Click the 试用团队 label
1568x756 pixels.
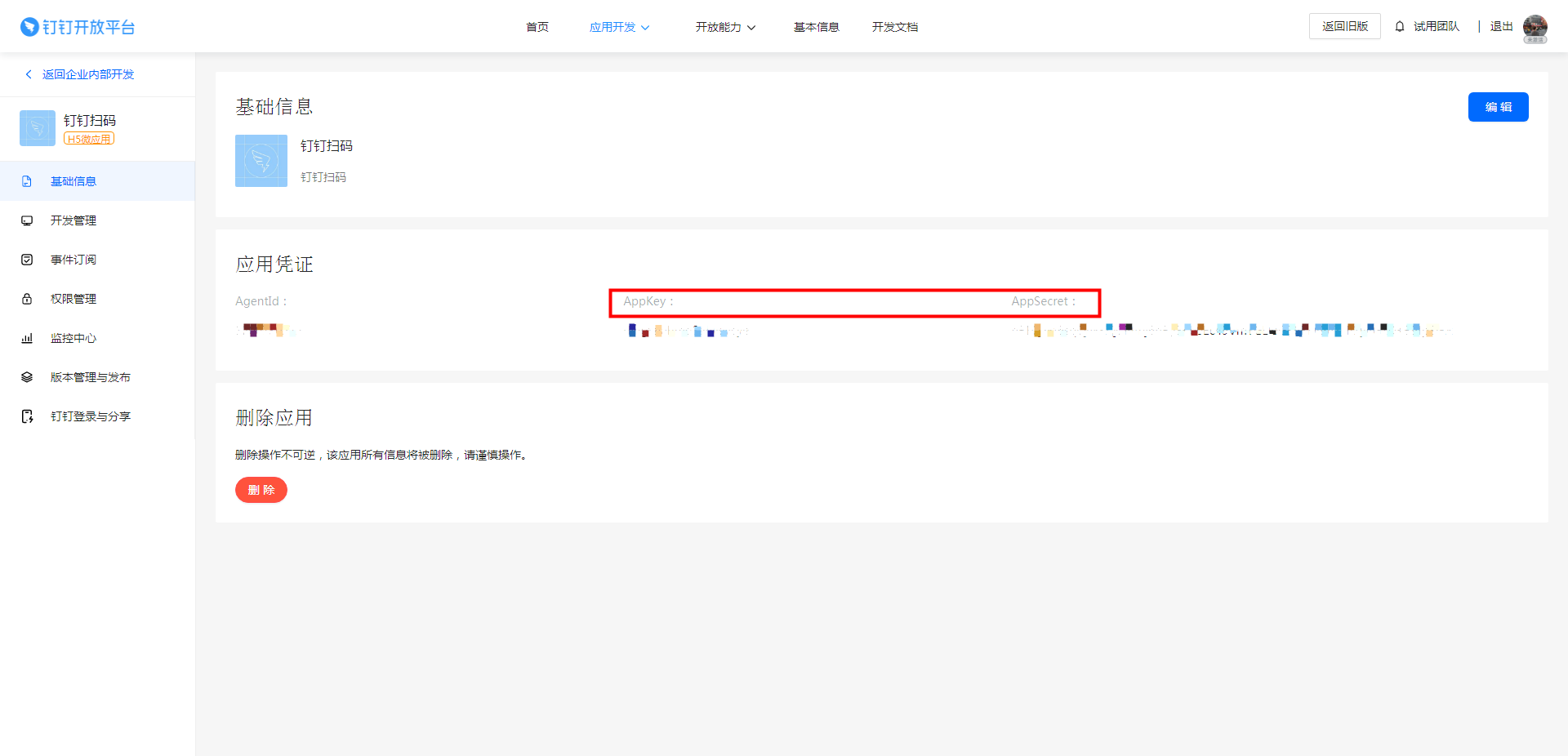tap(1437, 26)
